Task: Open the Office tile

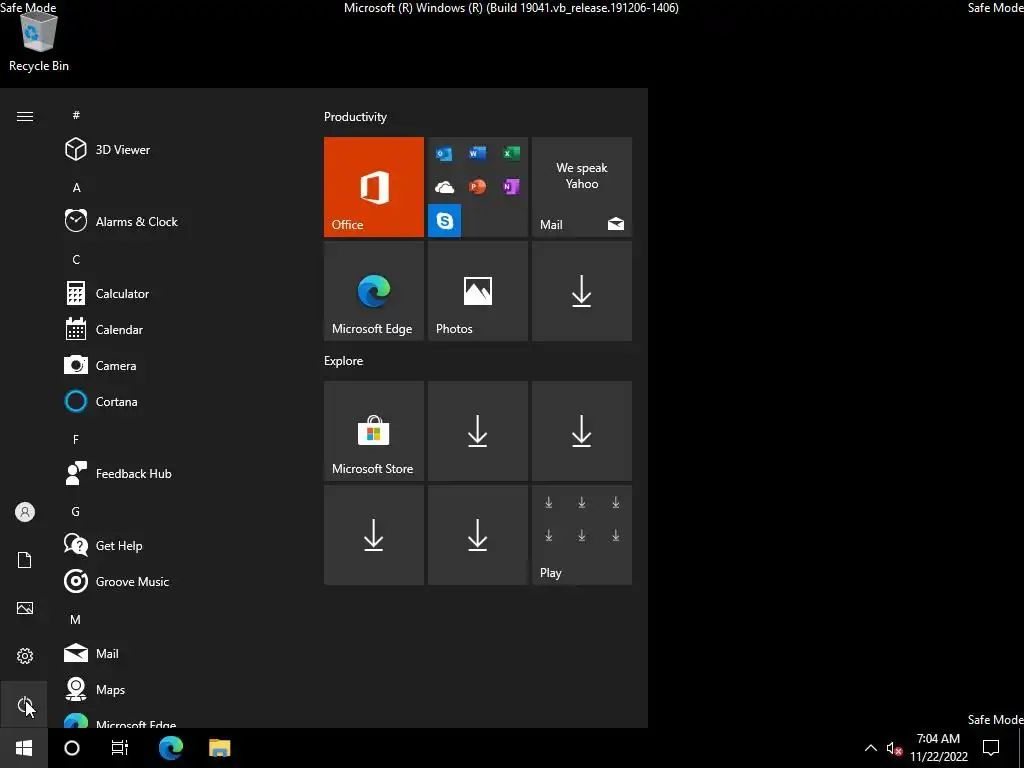Action: 374,187
